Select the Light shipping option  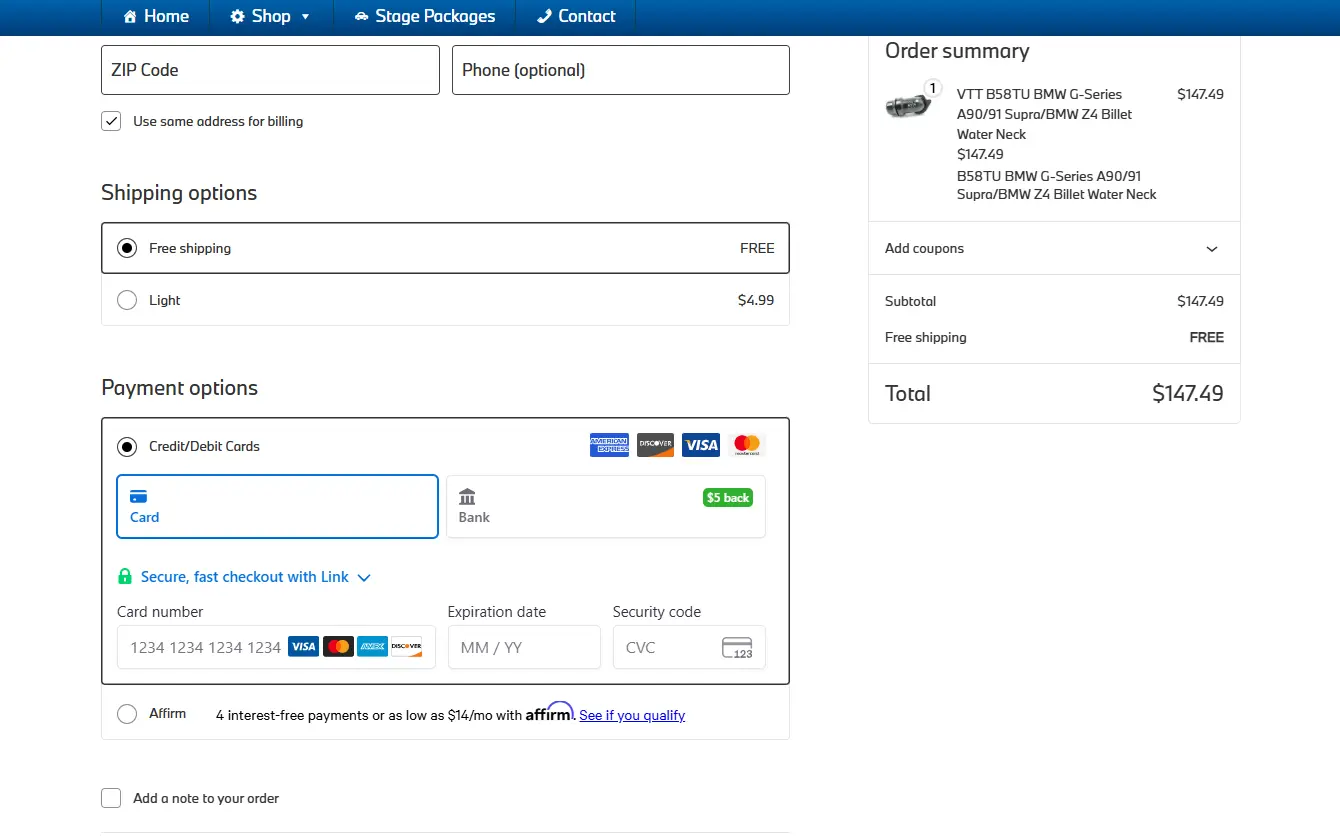[x=127, y=300]
